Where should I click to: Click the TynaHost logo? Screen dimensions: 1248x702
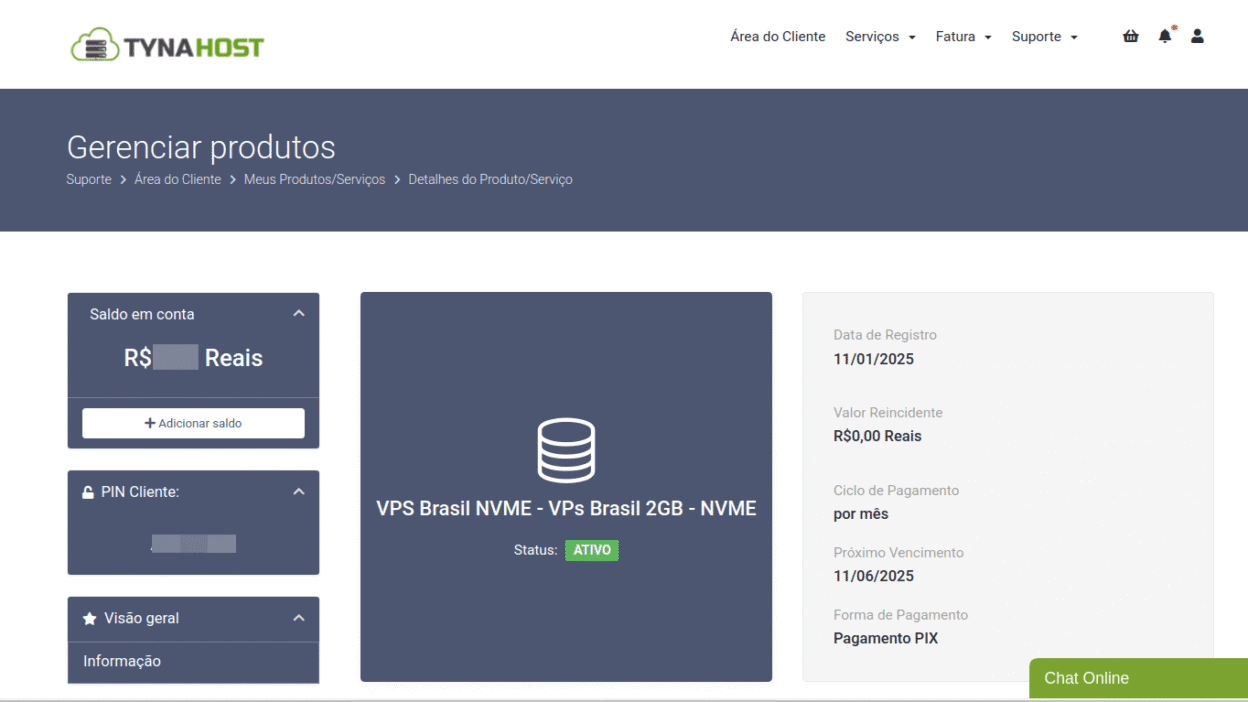pyautogui.click(x=167, y=45)
